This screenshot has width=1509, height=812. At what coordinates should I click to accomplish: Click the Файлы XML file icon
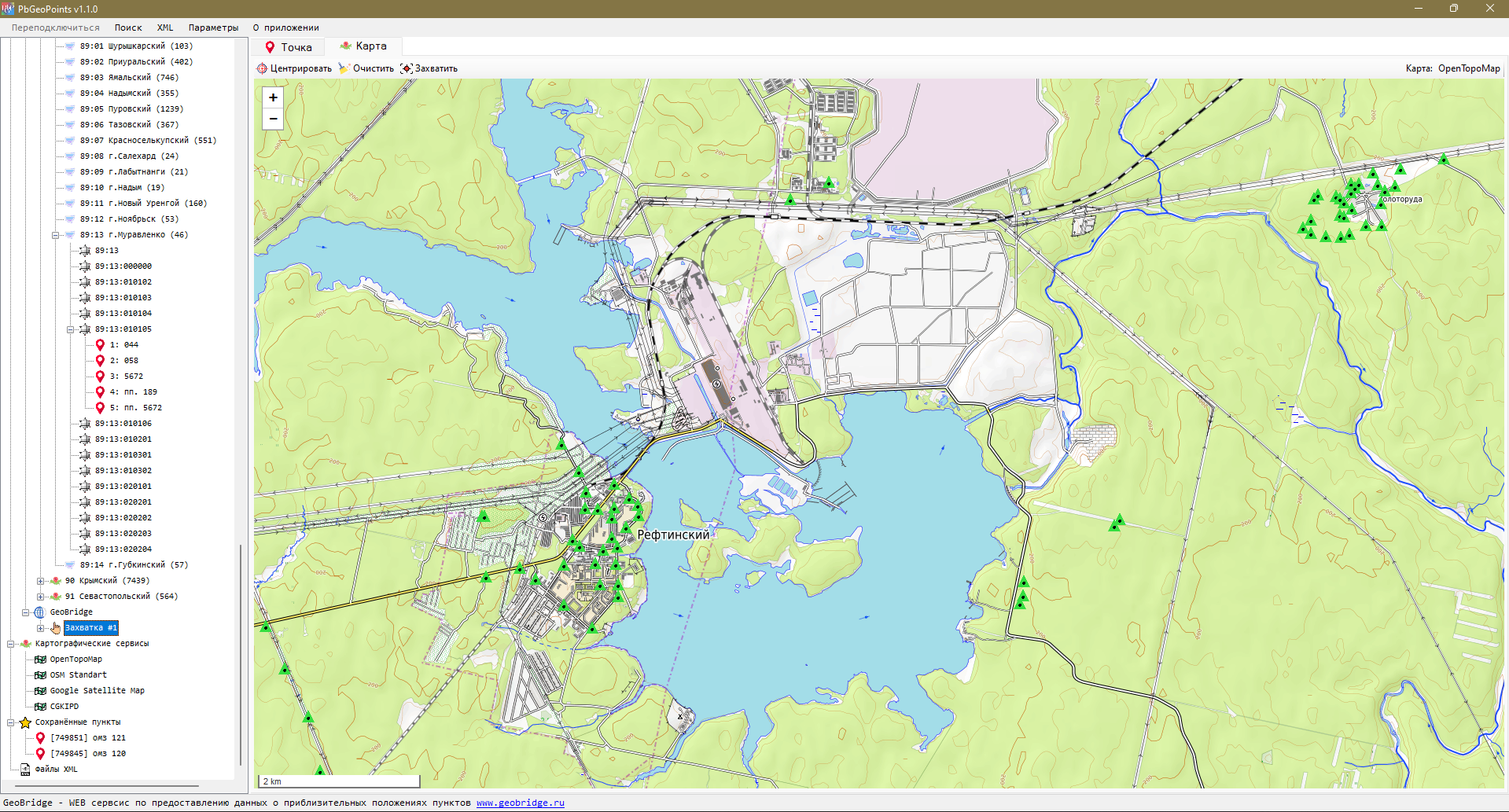pos(25,770)
